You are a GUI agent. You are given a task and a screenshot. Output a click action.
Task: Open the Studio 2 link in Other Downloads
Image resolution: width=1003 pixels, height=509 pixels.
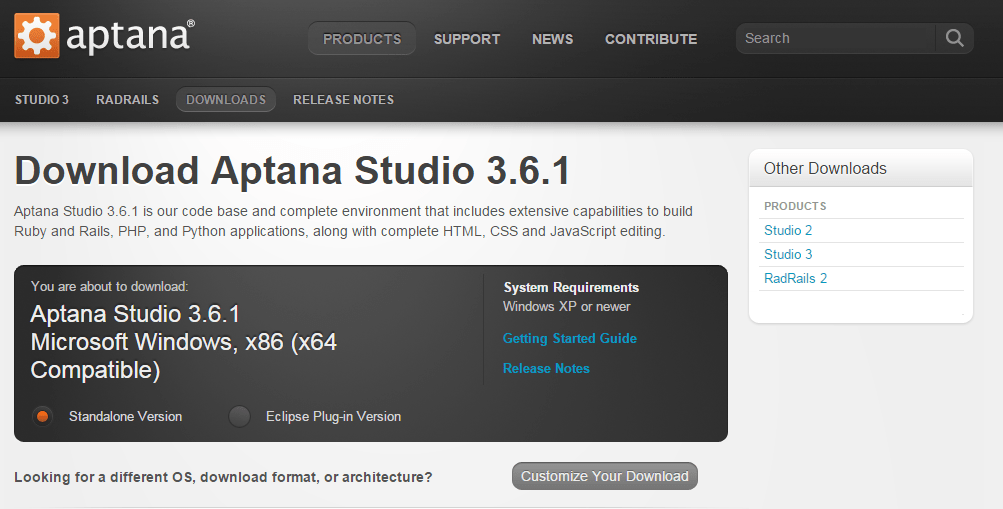point(788,230)
